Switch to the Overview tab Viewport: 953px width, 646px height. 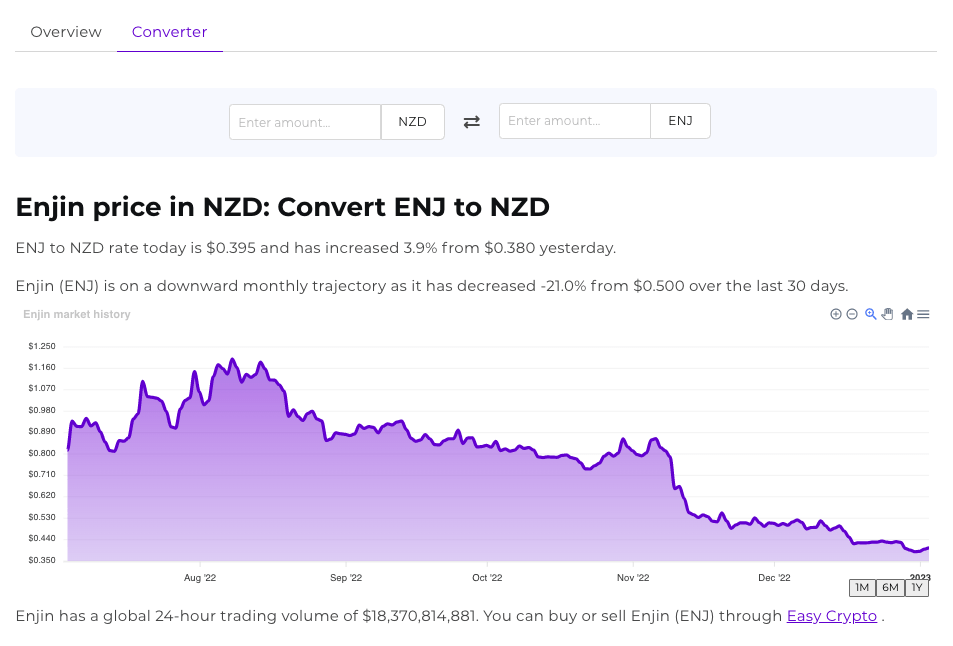[66, 32]
